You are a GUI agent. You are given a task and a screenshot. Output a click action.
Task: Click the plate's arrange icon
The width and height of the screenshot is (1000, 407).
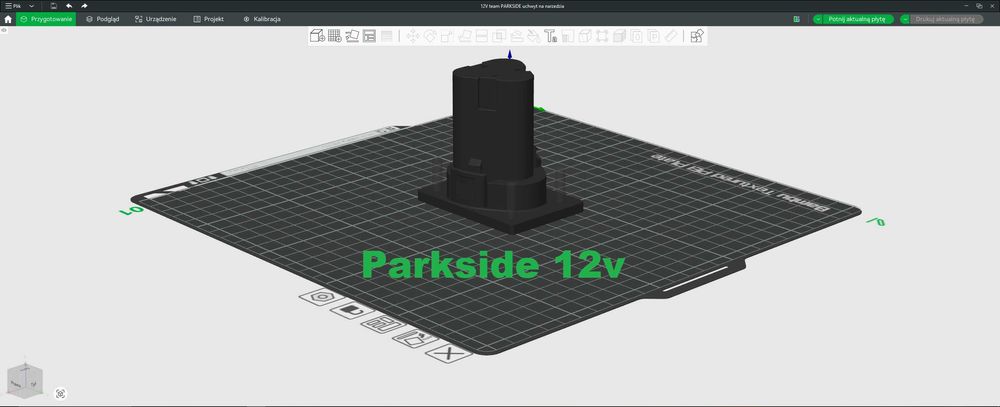383,324
